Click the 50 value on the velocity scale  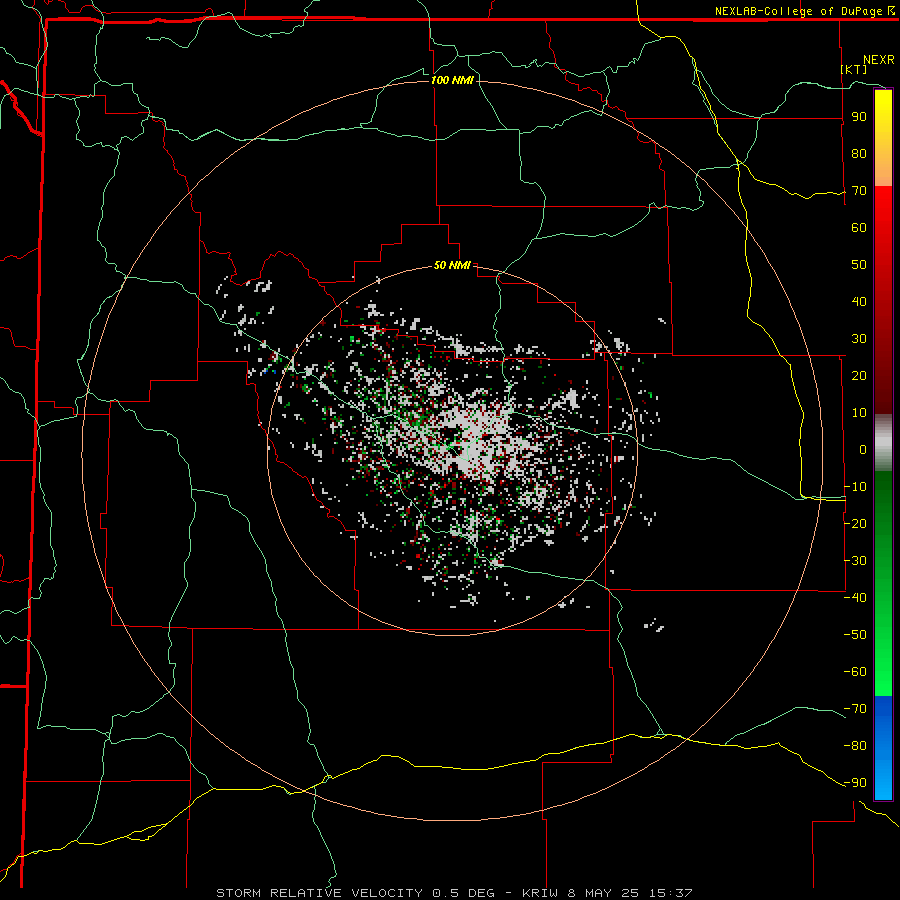pos(859,265)
